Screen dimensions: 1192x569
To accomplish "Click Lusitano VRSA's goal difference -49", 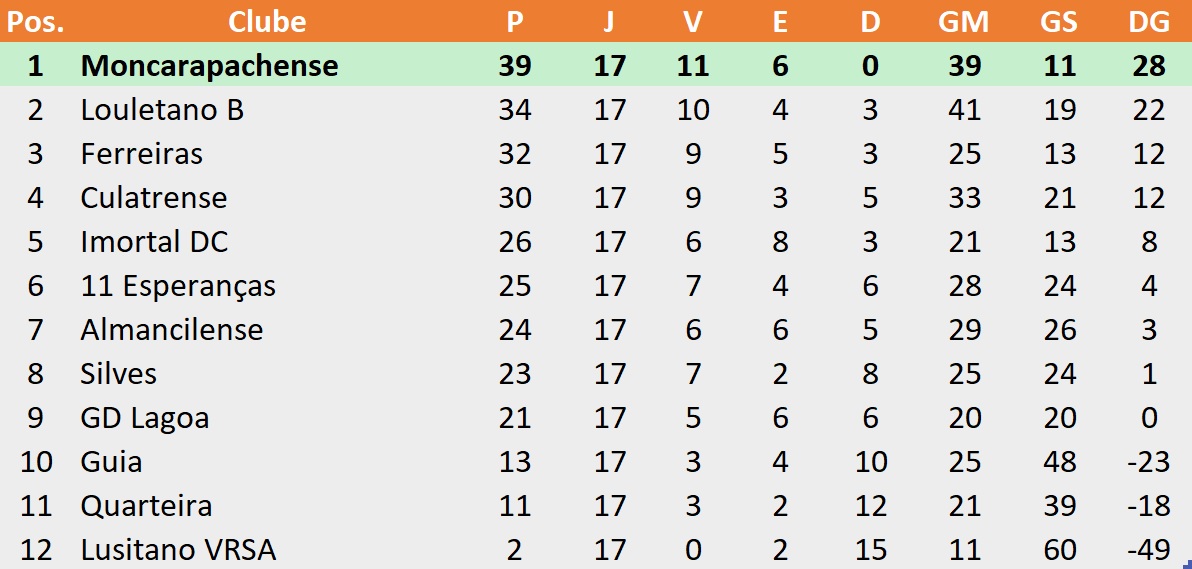I will 1149,549.
